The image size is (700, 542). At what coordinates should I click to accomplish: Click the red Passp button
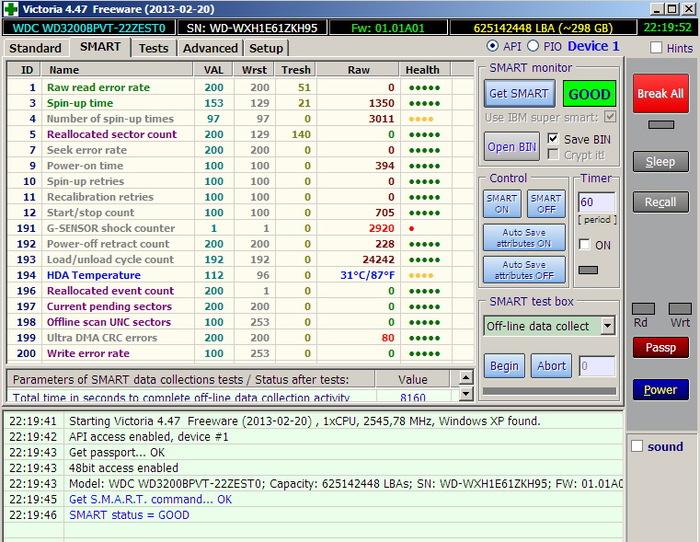(x=660, y=348)
